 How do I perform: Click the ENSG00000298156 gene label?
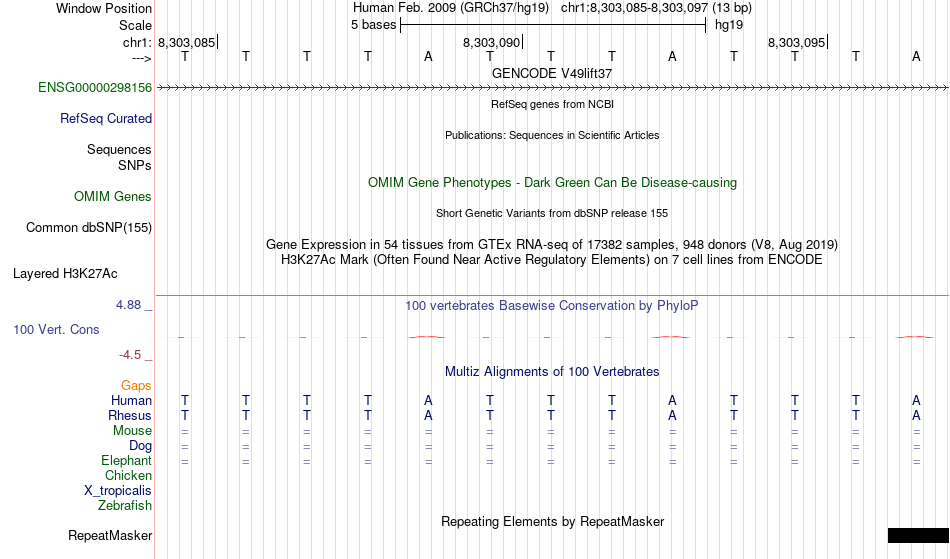pyautogui.click(x=95, y=88)
